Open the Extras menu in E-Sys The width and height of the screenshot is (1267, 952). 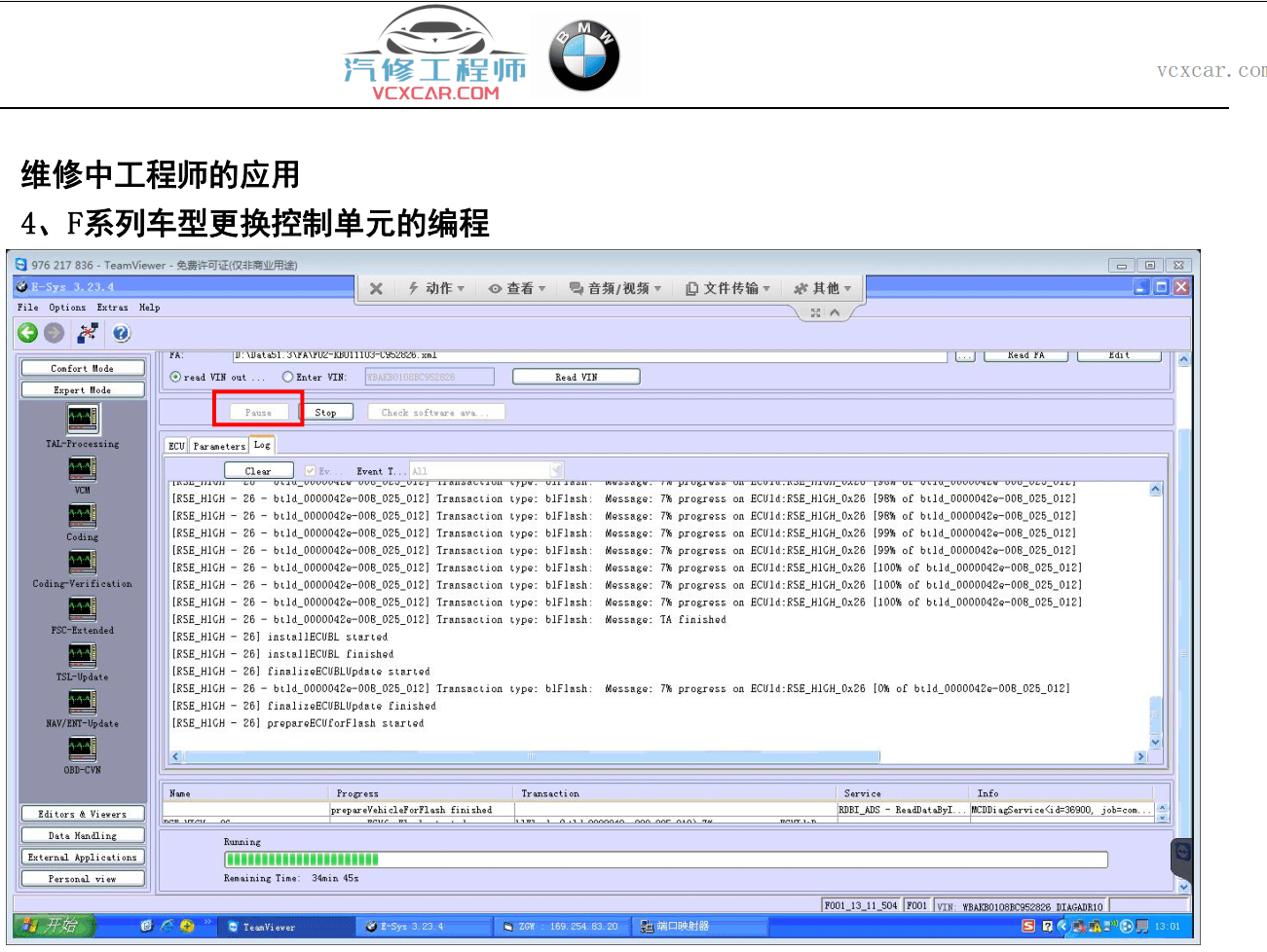tap(112, 307)
